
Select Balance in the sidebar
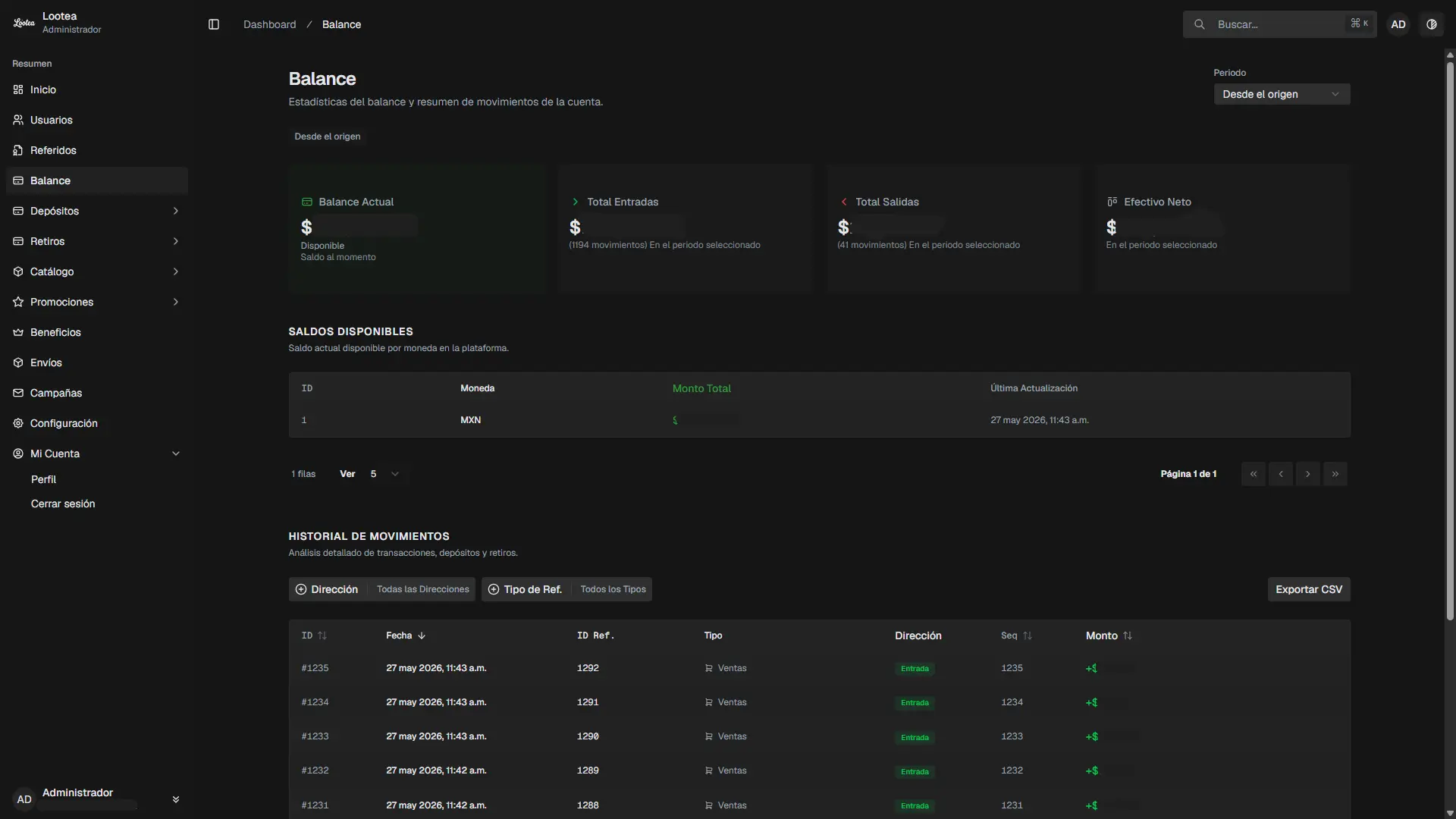pos(97,180)
